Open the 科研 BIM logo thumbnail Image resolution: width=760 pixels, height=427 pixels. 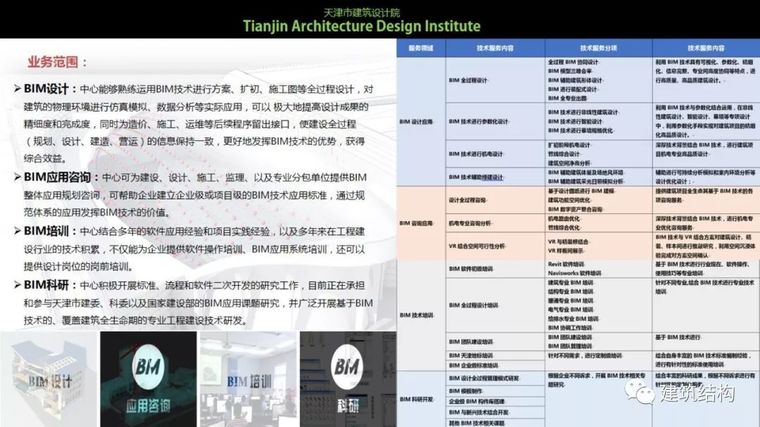pos(348,380)
